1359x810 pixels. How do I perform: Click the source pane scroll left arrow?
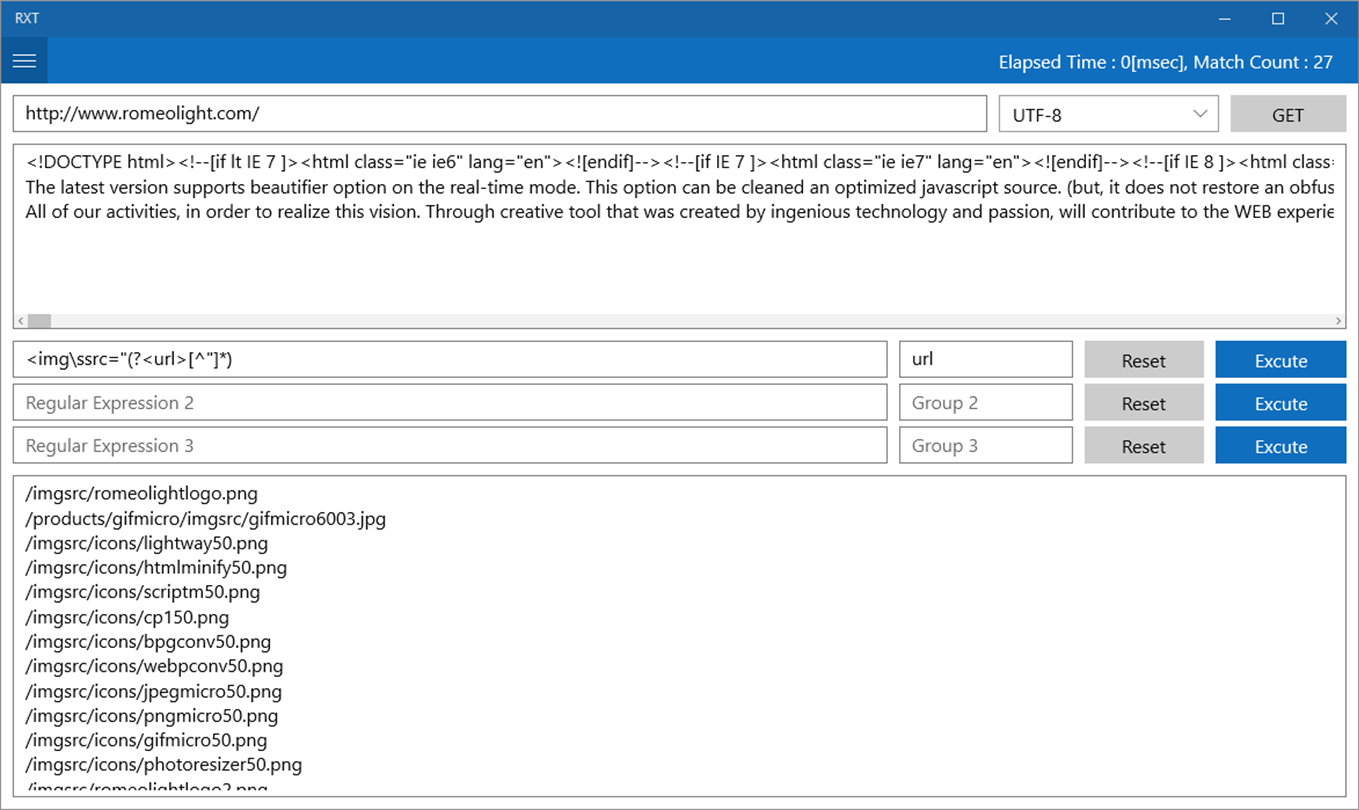click(20, 321)
